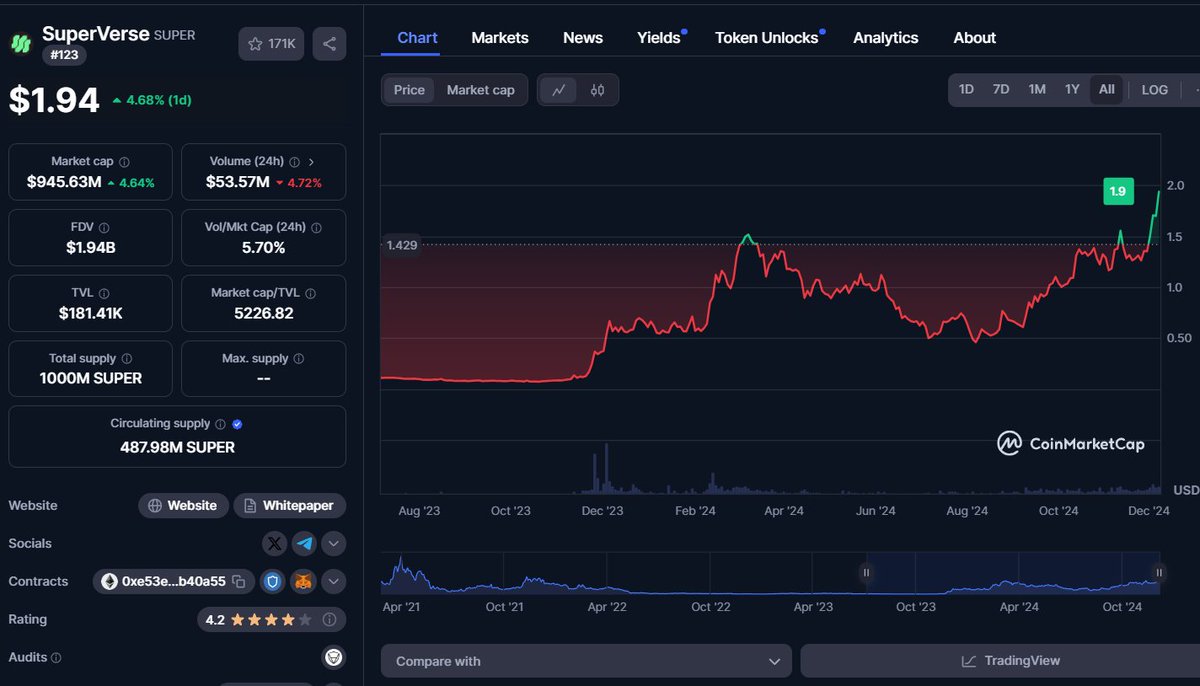Open the News tab
The image size is (1200, 686).
(583, 38)
